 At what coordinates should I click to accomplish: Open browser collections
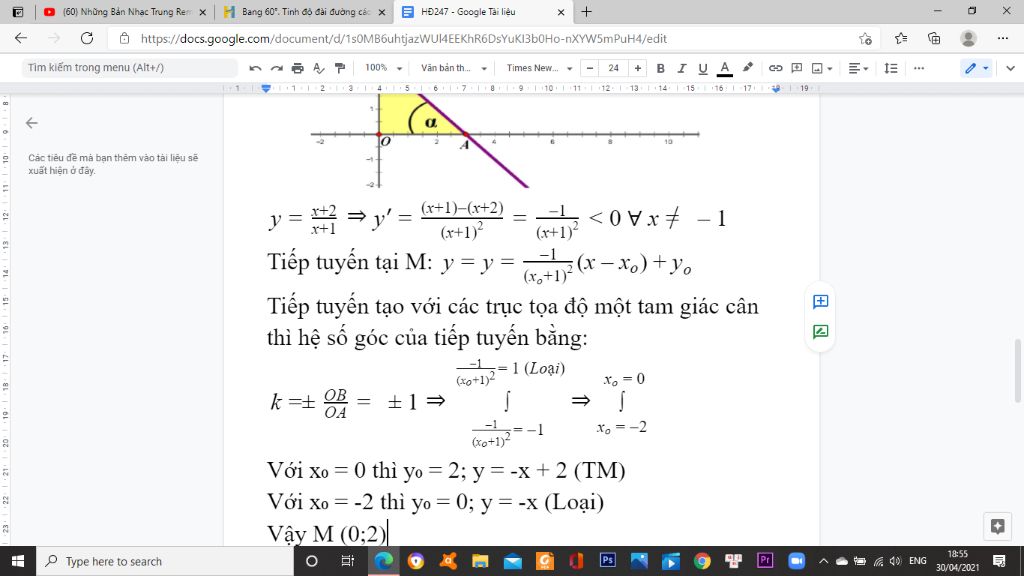click(x=934, y=39)
